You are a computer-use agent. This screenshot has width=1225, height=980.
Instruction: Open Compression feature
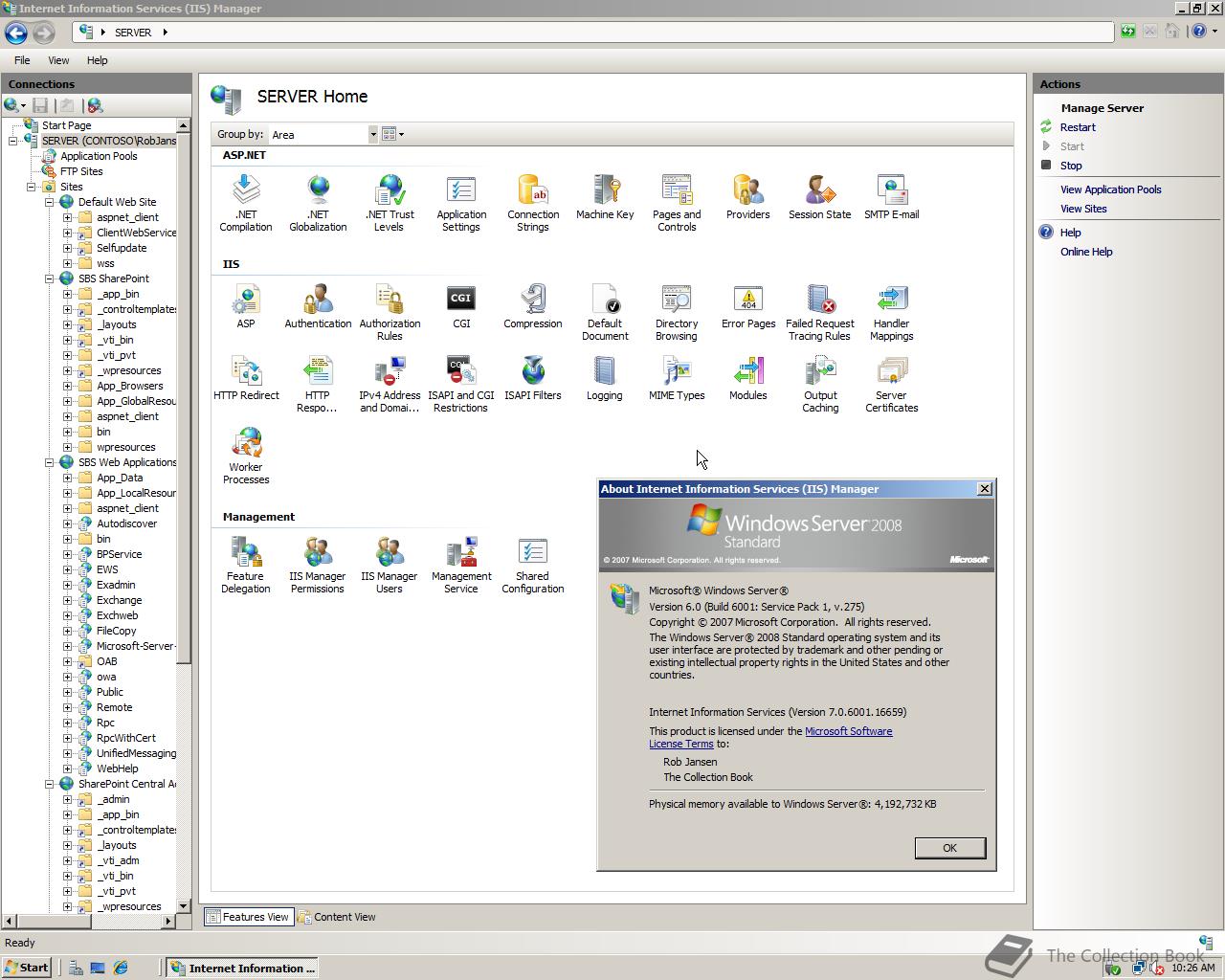point(533,306)
